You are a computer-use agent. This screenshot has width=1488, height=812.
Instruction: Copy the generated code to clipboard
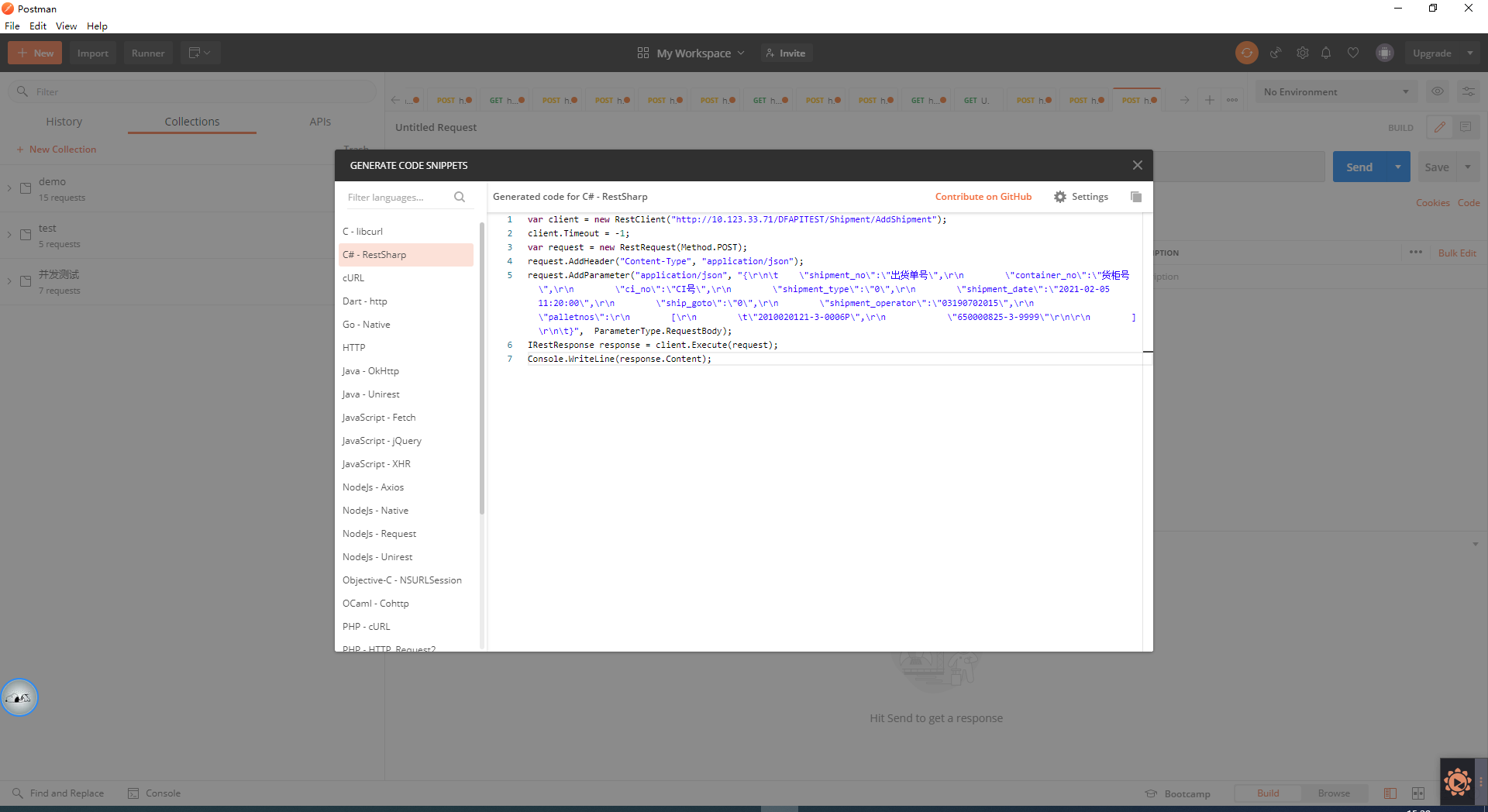coord(1136,197)
